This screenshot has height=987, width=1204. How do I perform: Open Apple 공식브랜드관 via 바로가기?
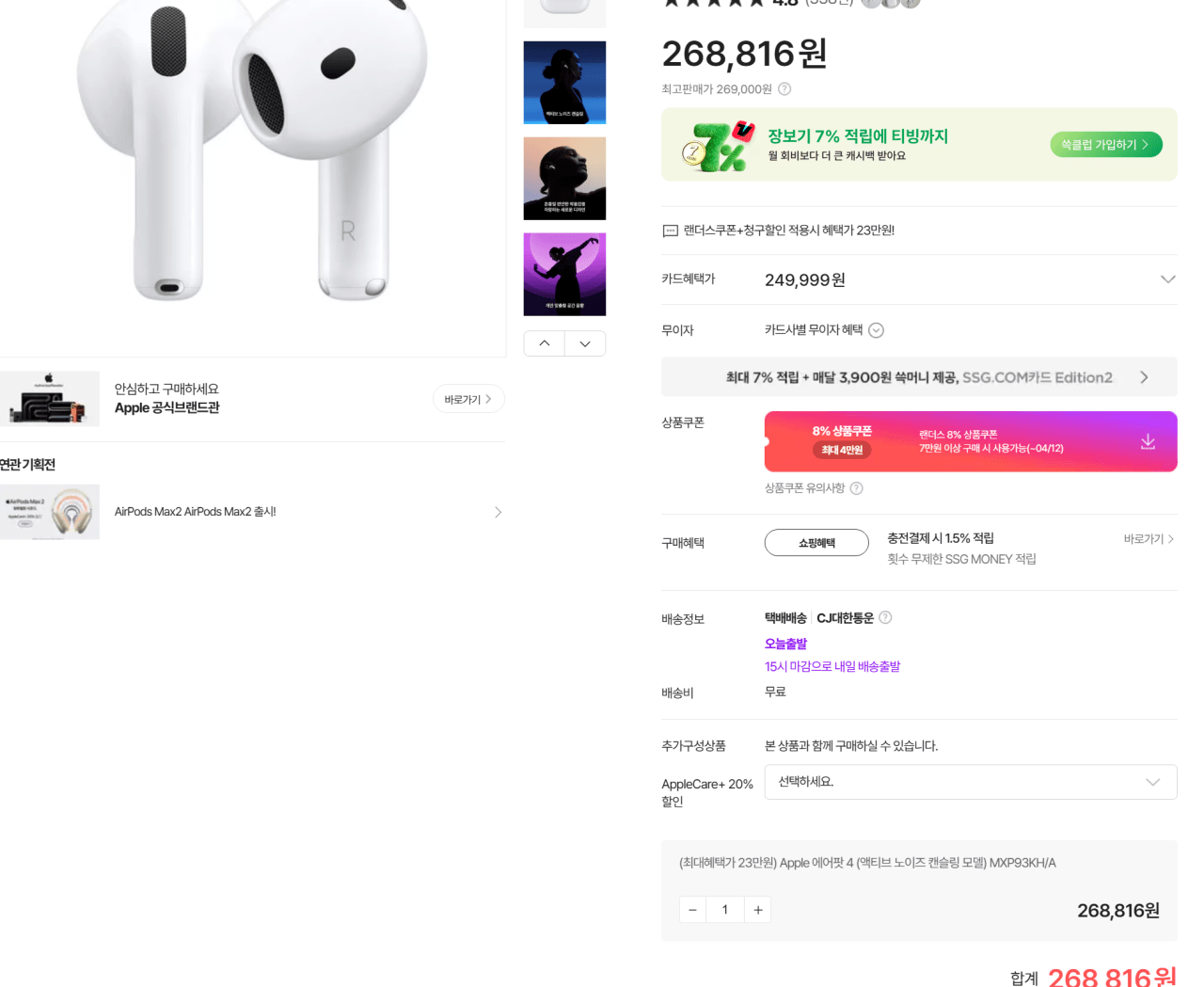[467, 398]
